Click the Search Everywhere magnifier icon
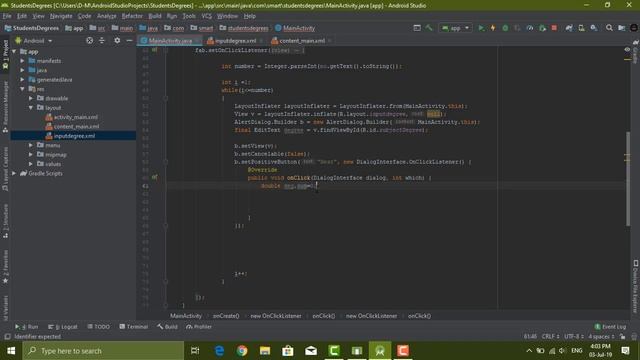640x360 pixels. 609,28
